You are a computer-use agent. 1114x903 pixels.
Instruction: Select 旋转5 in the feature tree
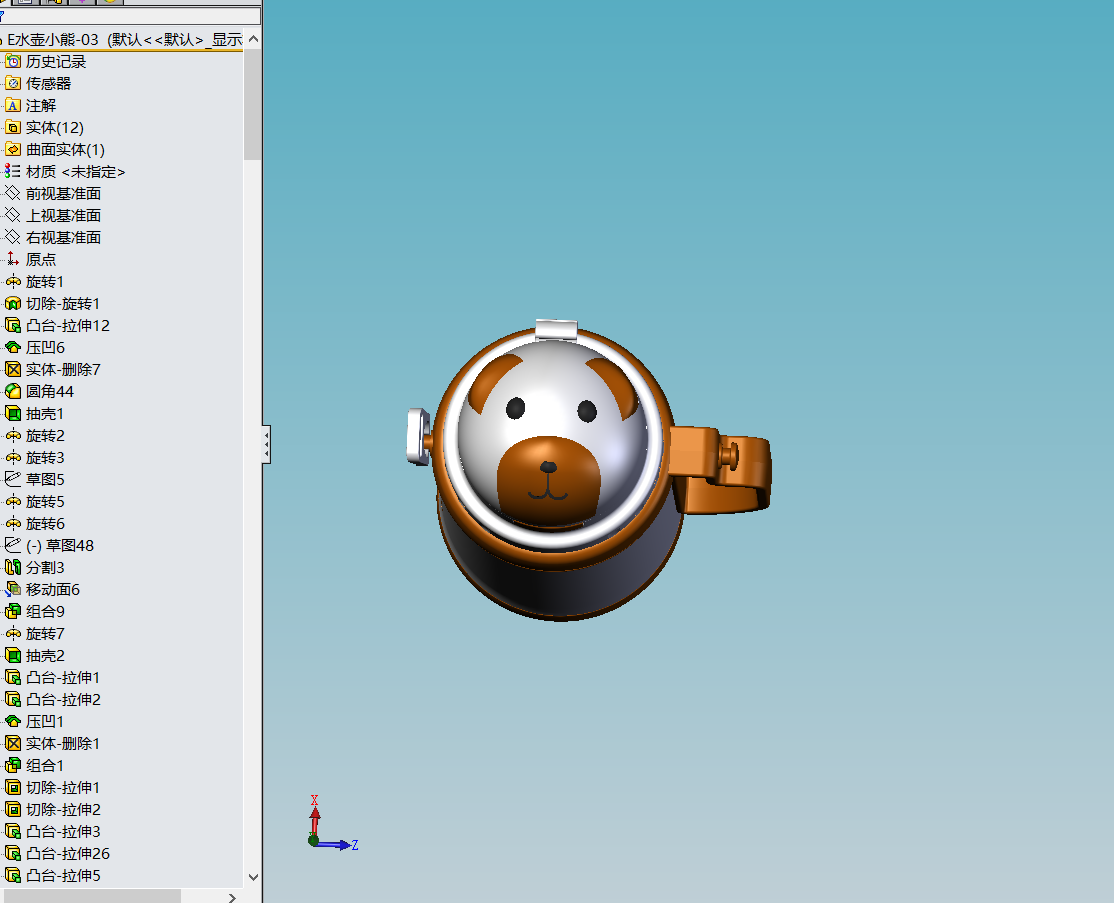[x=45, y=502]
